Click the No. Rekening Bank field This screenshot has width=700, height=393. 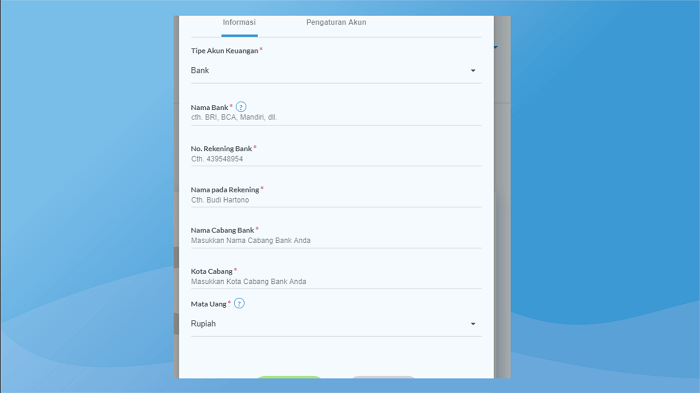336,159
